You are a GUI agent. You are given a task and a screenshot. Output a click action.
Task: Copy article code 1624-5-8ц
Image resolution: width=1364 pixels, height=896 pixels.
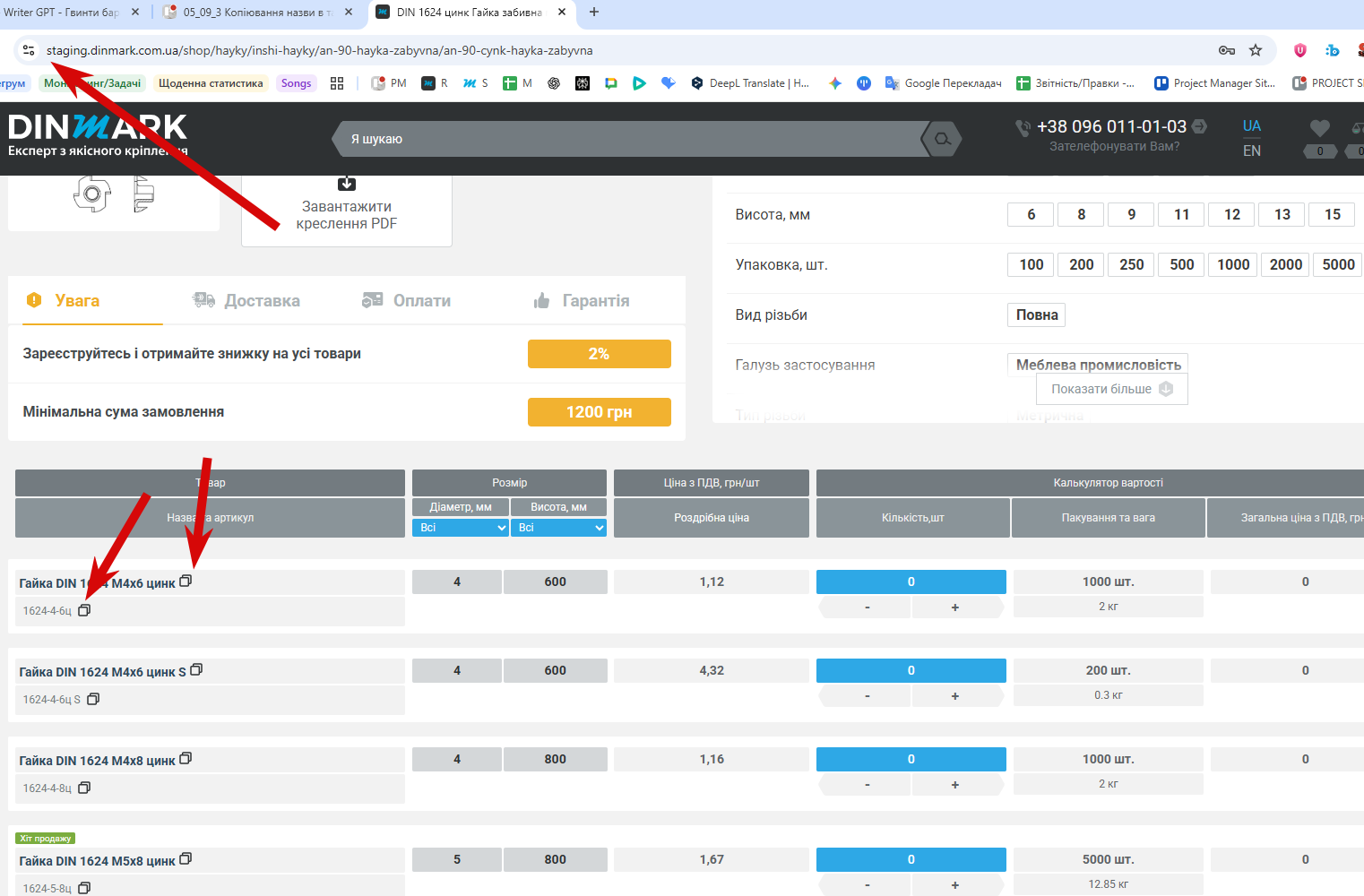click(84, 888)
